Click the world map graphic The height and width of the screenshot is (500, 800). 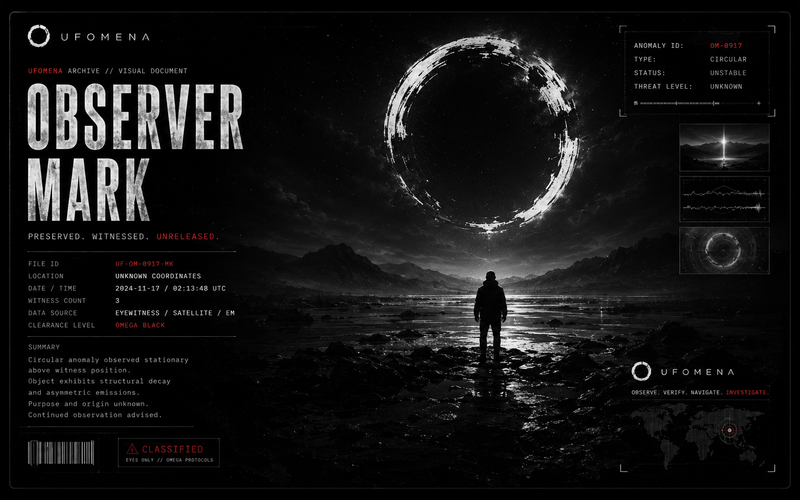point(698,436)
